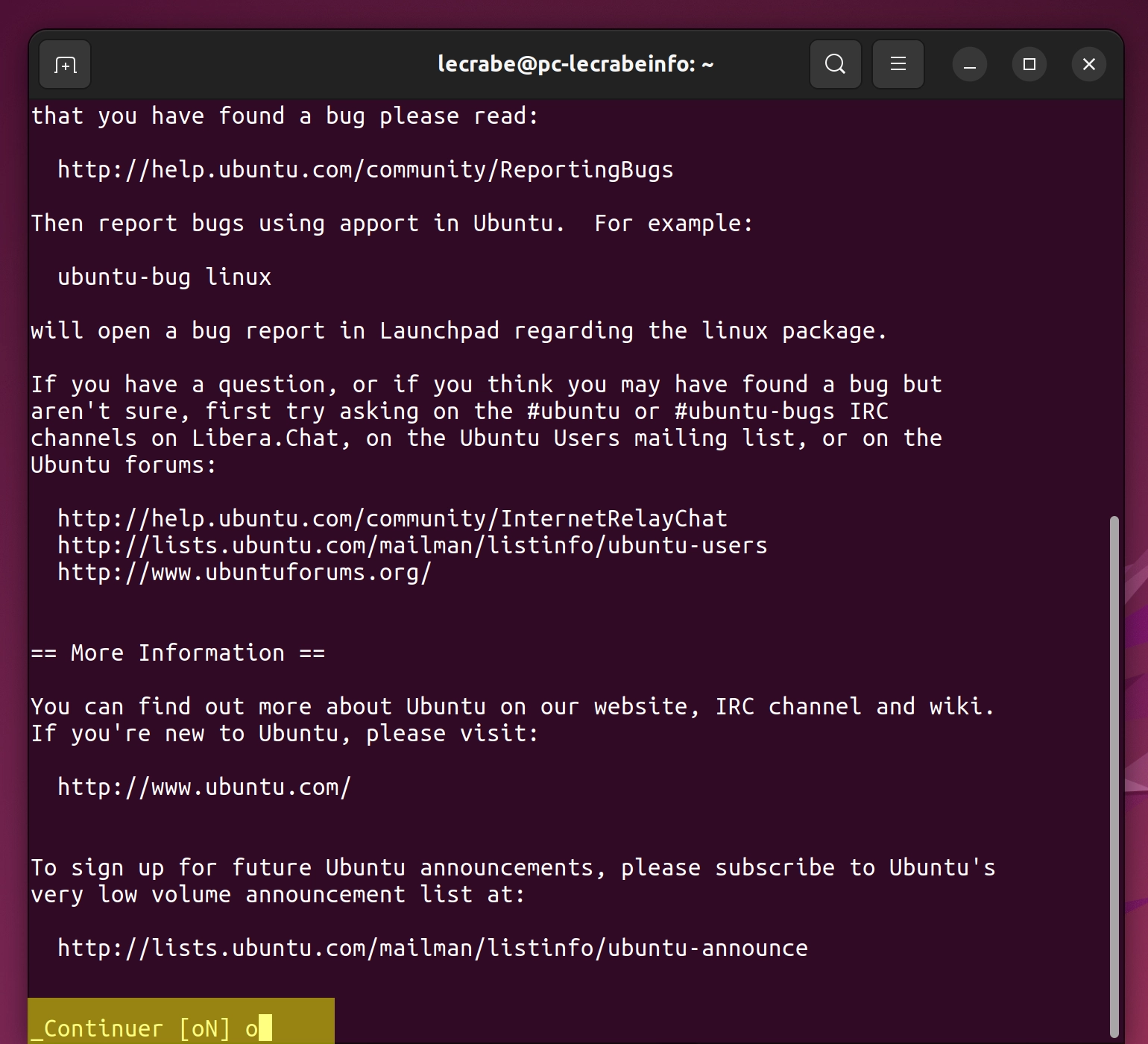Viewport: 1148px width, 1044px height.
Task: Minimize the terminal window
Action: [969, 65]
